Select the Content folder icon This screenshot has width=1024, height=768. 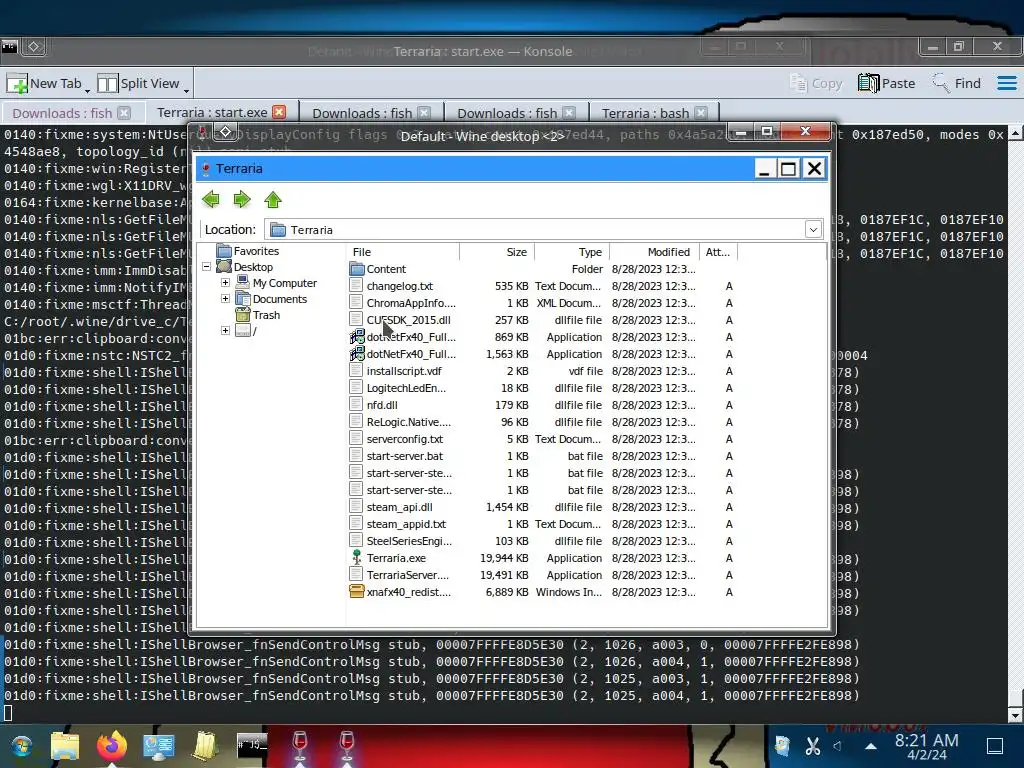coord(357,268)
